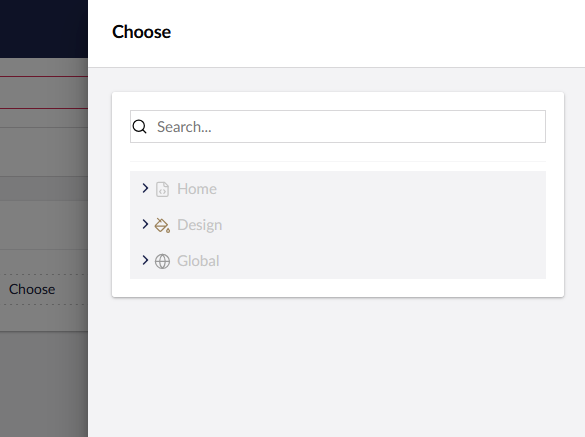Click the divider line under Search box
Screen dimensions: 585x437
pyautogui.click(x=338, y=162)
